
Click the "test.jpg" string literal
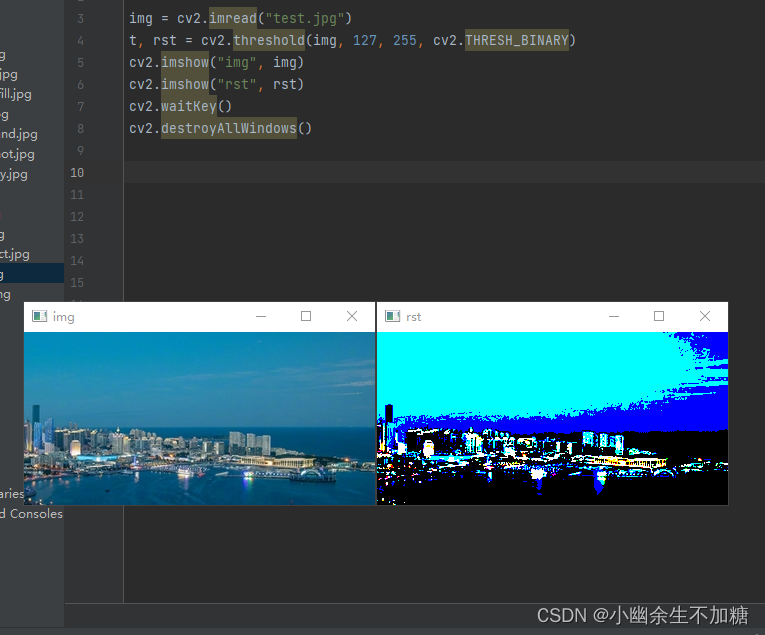(305, 19)
